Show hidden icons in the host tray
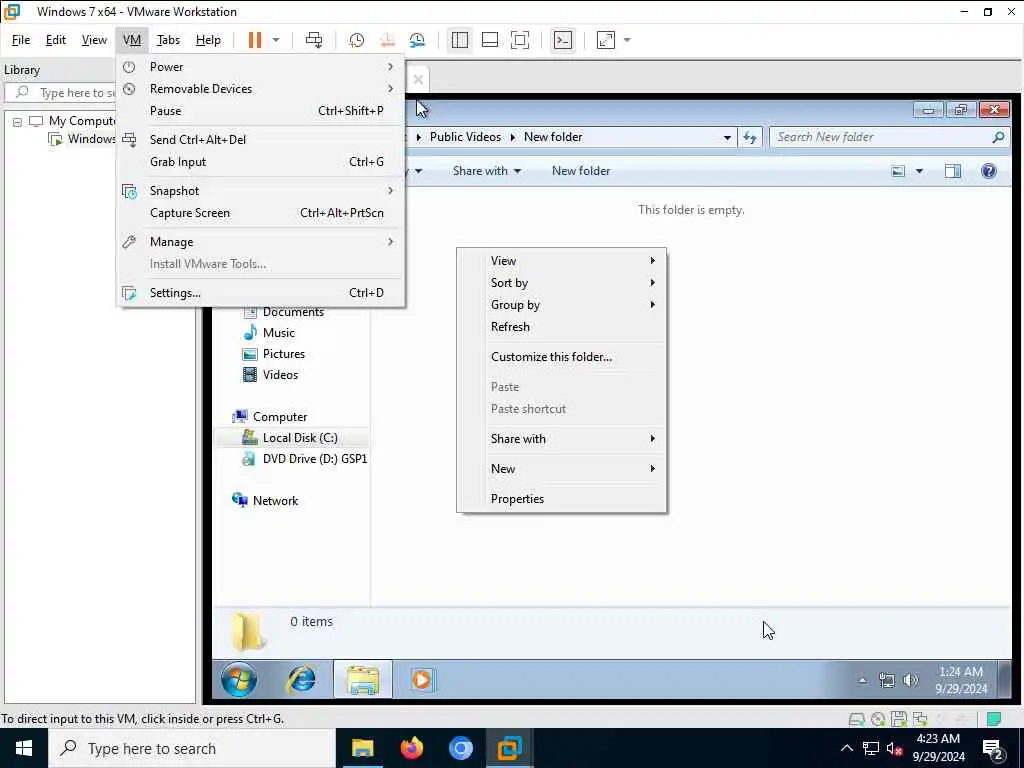The width and height of the screenshot is (1024, 768). [846, 748]
